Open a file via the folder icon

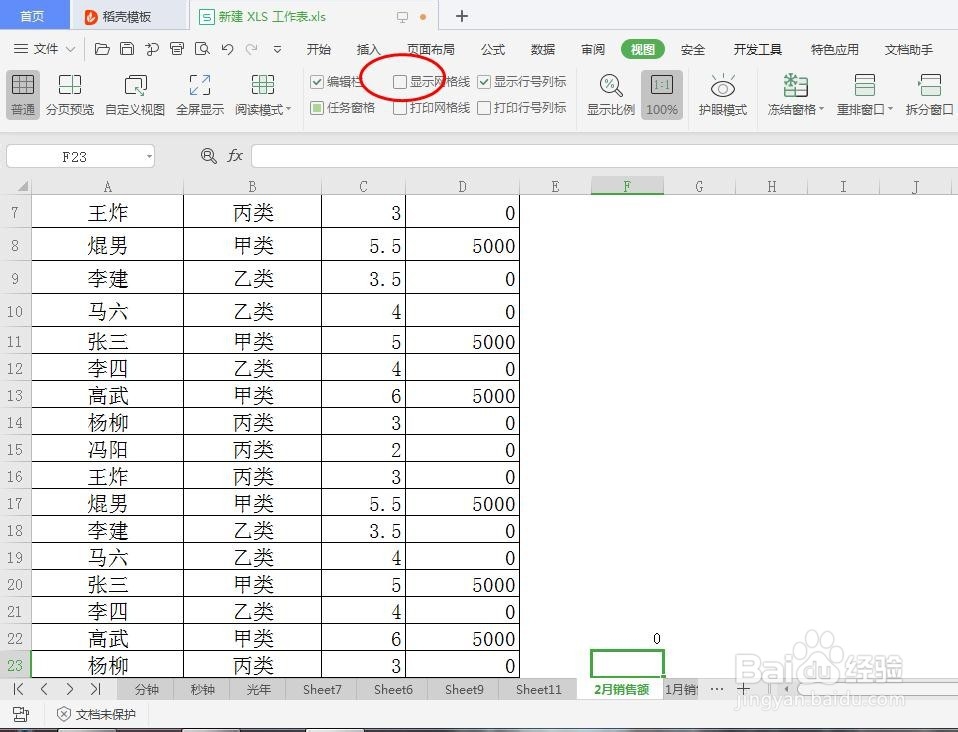tap(103, 48)
